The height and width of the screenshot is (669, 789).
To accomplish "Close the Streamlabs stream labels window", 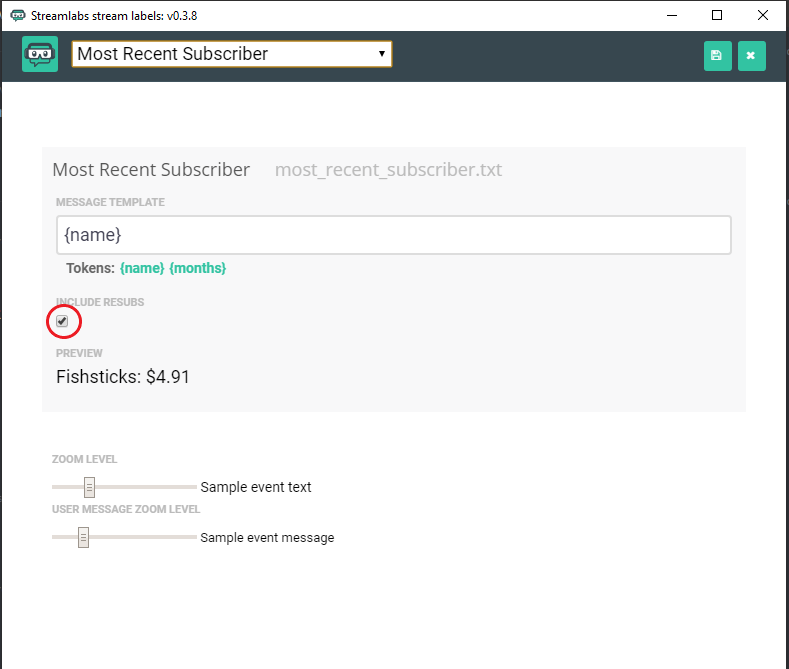I will click(x=763, y=16).
